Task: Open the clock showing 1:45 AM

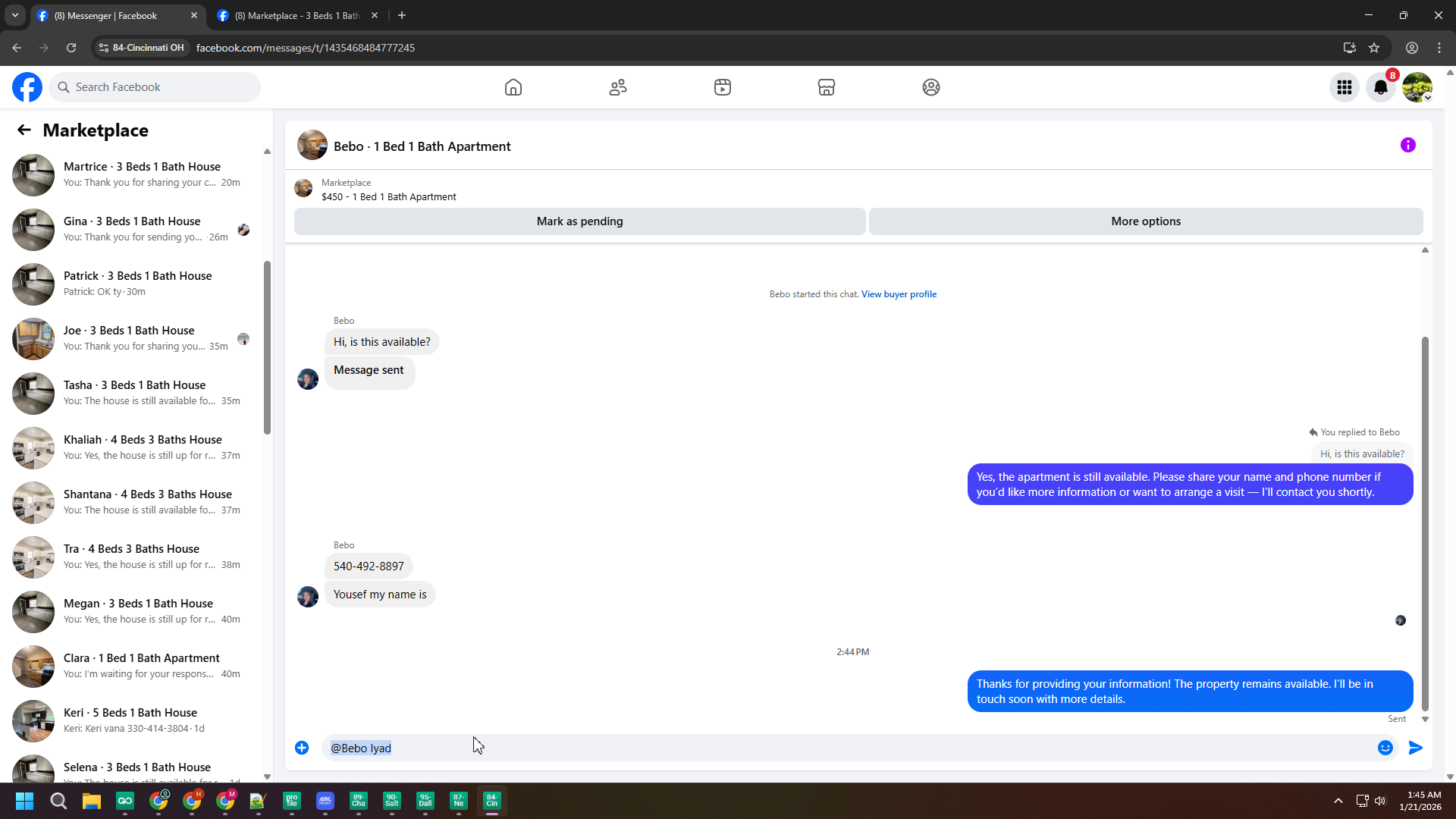Action: [x=1420, y=801]
